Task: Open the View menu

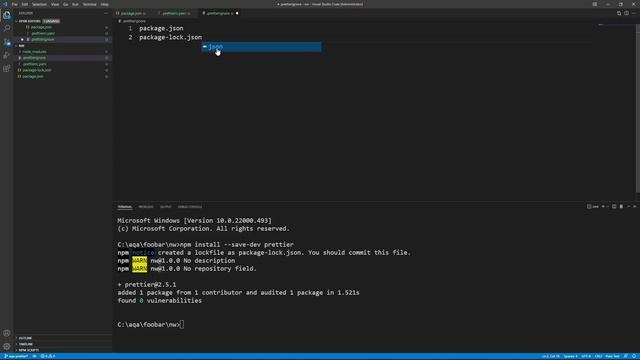Action: tap(55, 4)
